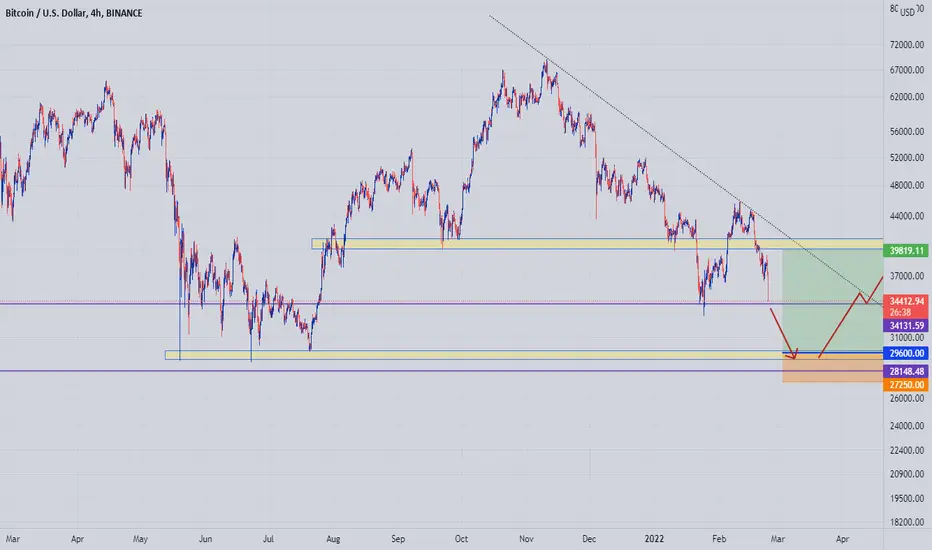Click the red 34412.94 current price label
This screenshot has width=932, height=550.
pyautogui.click(x=906, y=301)
